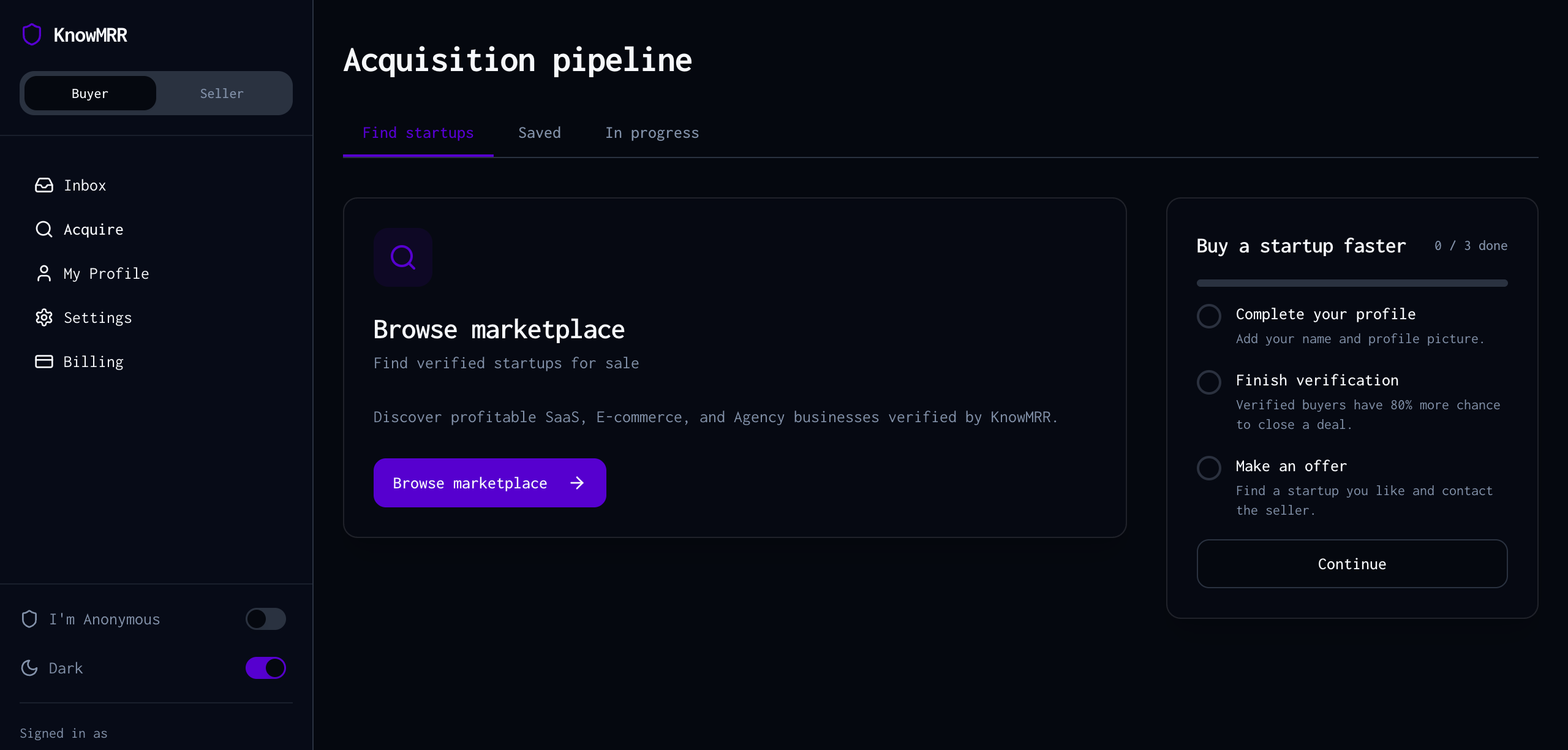Viewport: 1568px width, 750px height.
Task: Click the arrow icon on Browse marketplace button
Action: [577, 483]
